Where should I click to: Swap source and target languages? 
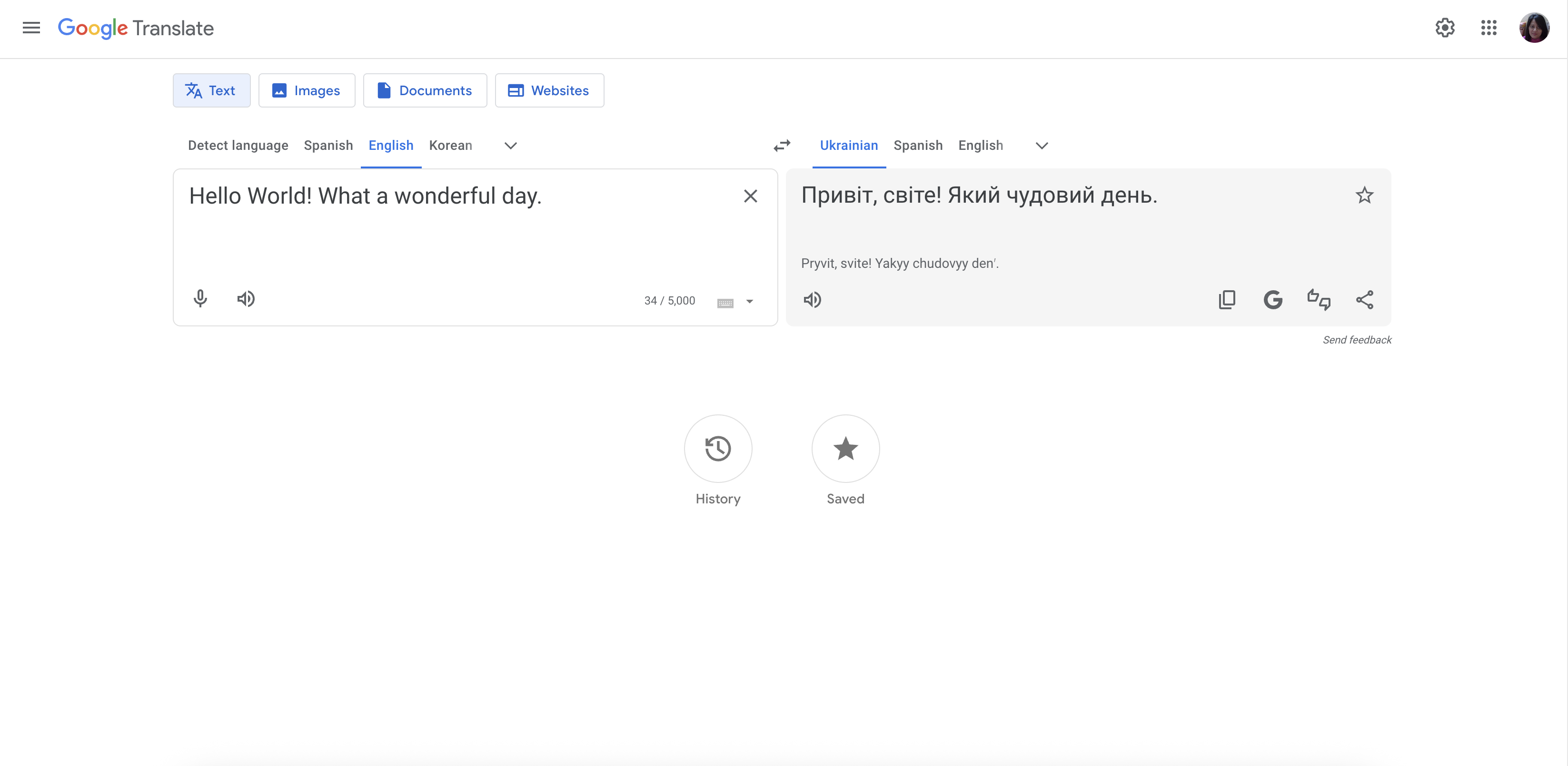tap(782, 146)
